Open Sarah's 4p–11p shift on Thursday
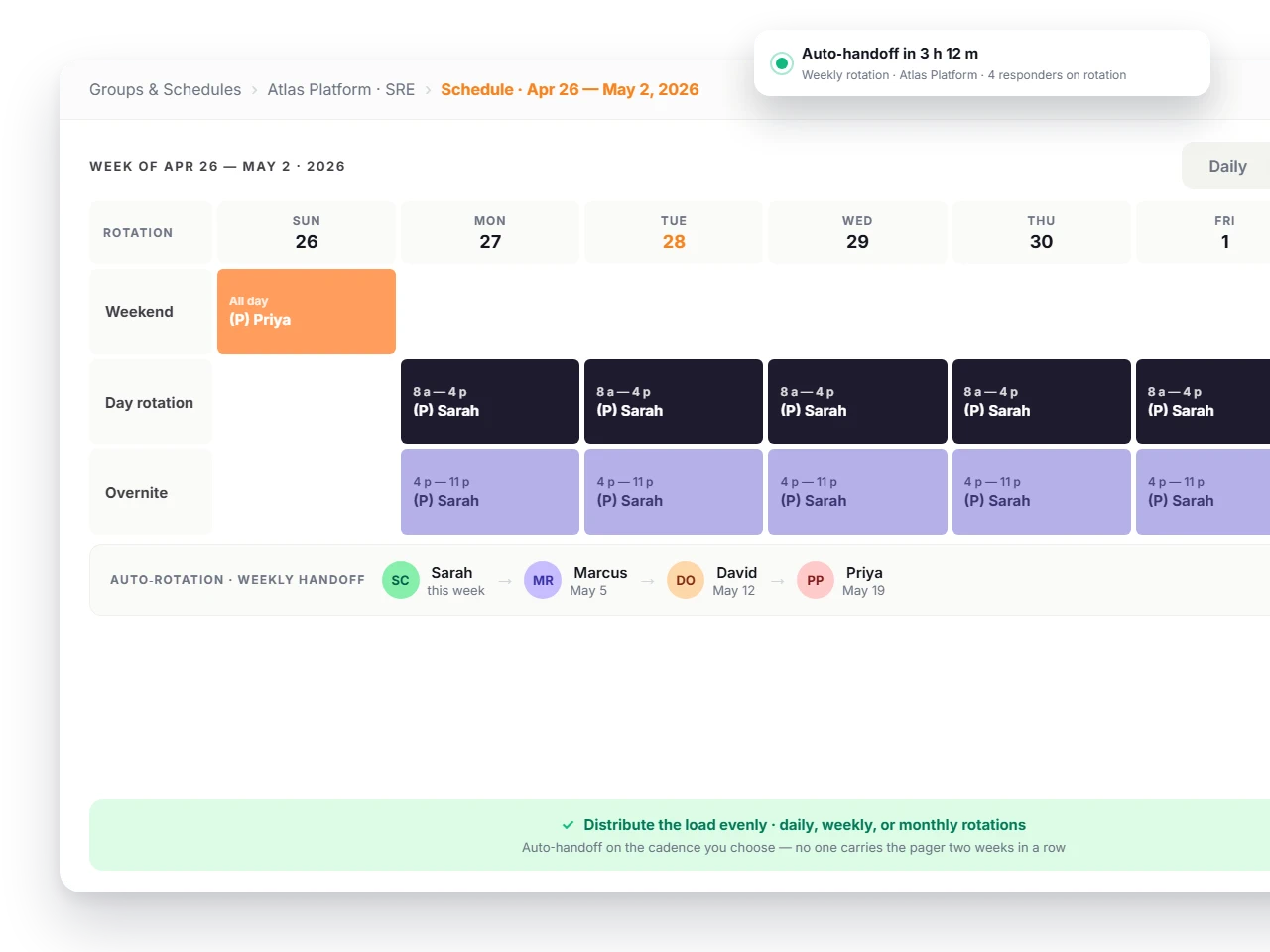 1042,492
